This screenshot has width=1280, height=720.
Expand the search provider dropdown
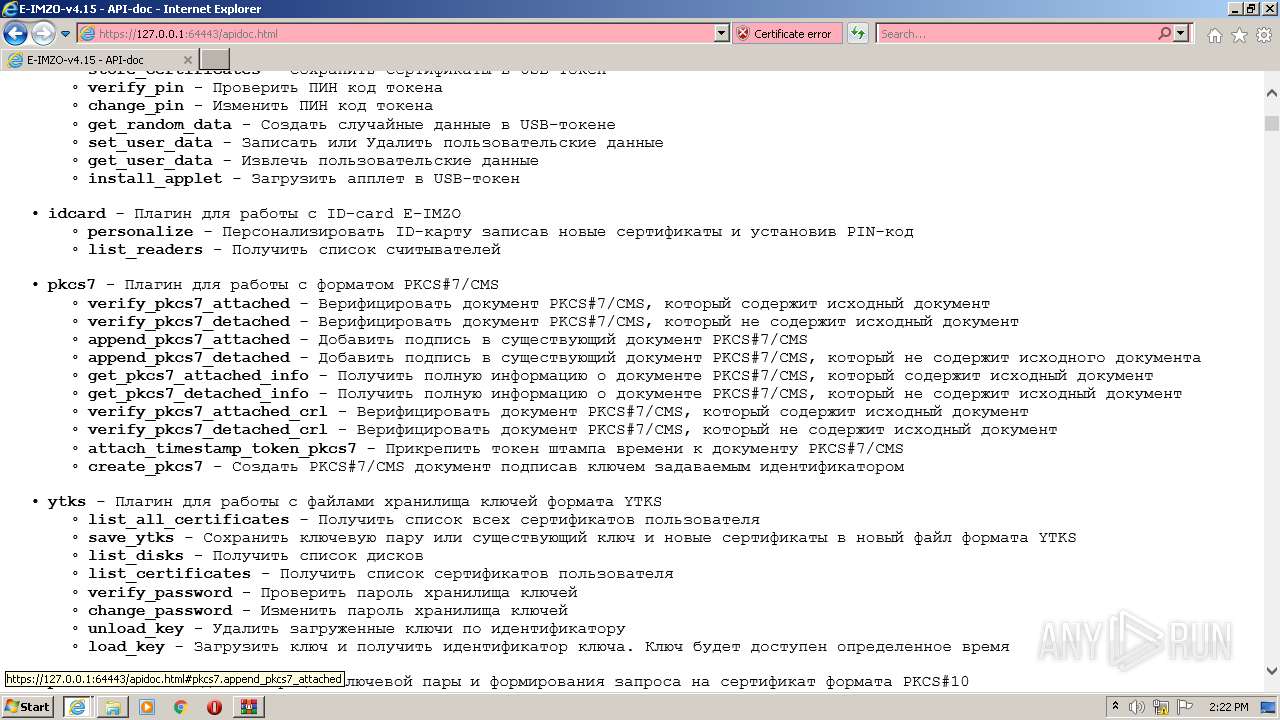pyautogui.click(x=1181, y=34)
